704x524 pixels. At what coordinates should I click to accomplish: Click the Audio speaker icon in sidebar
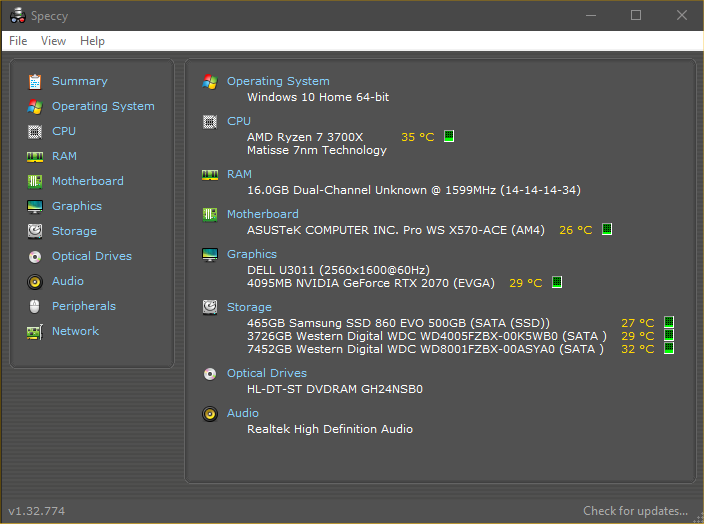(x=35, y=282)
